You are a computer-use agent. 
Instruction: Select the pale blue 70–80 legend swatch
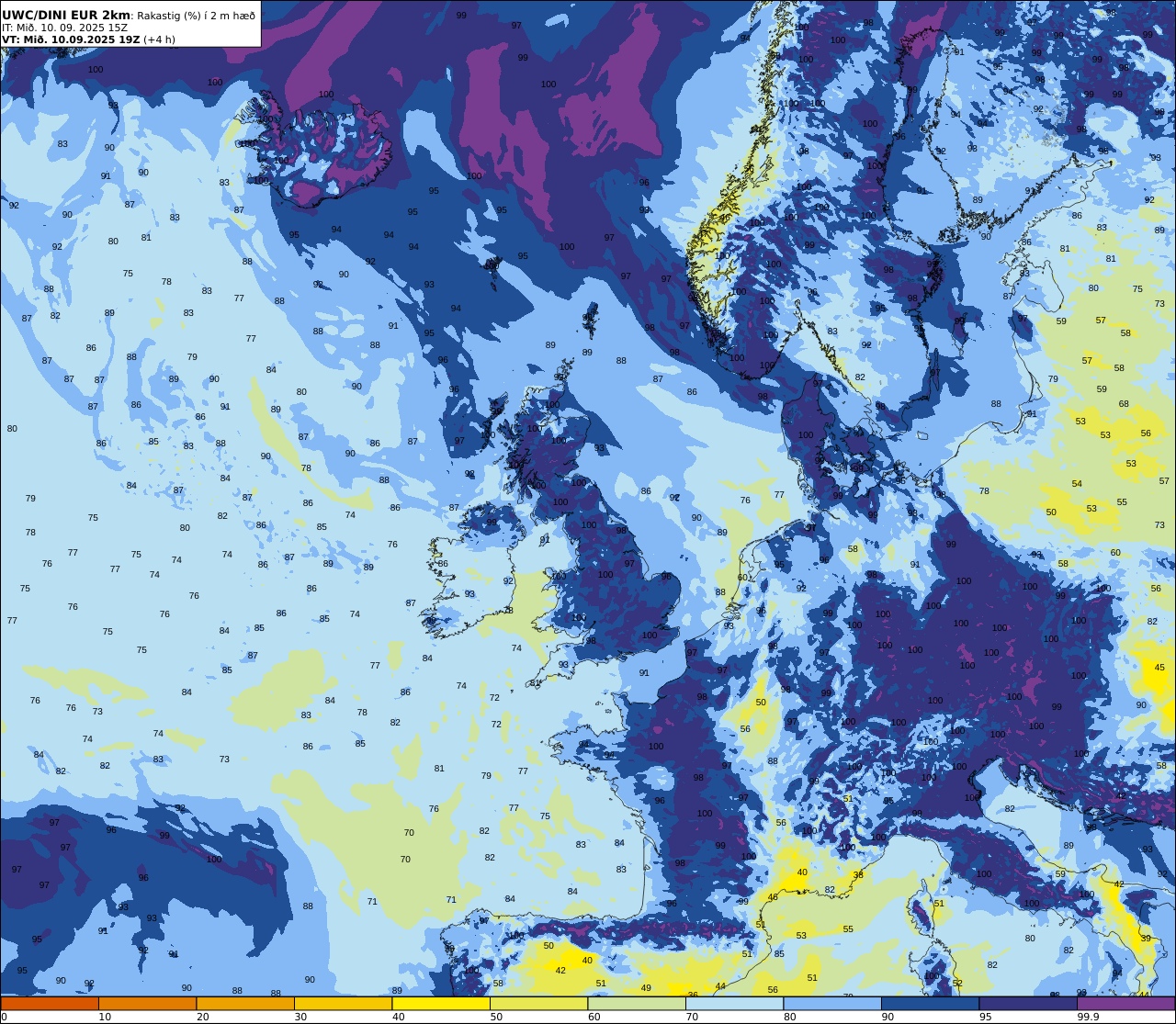[734, 1003]
